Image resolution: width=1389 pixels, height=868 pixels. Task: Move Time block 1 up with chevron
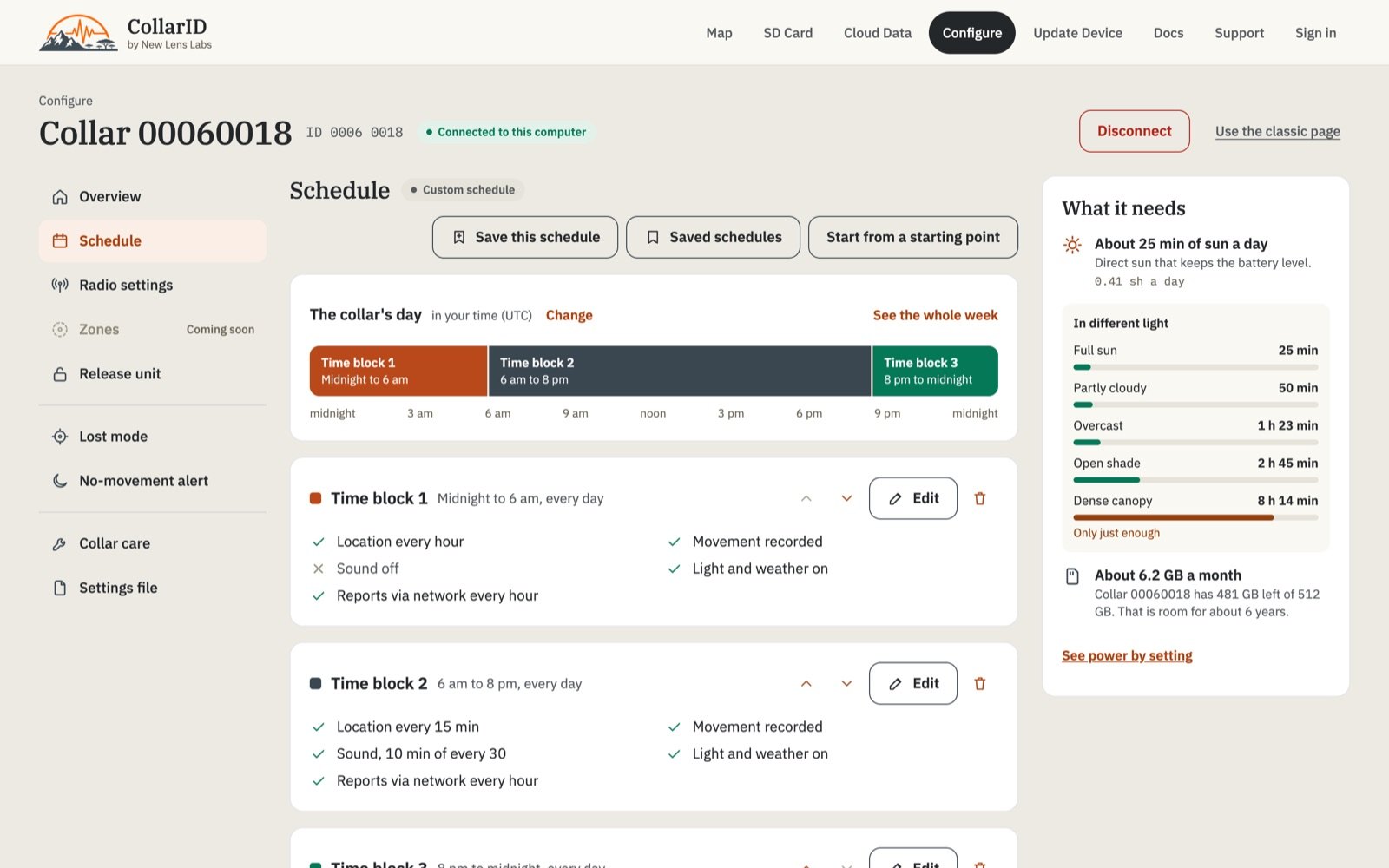pyautogui.click(x=806, y=498)
